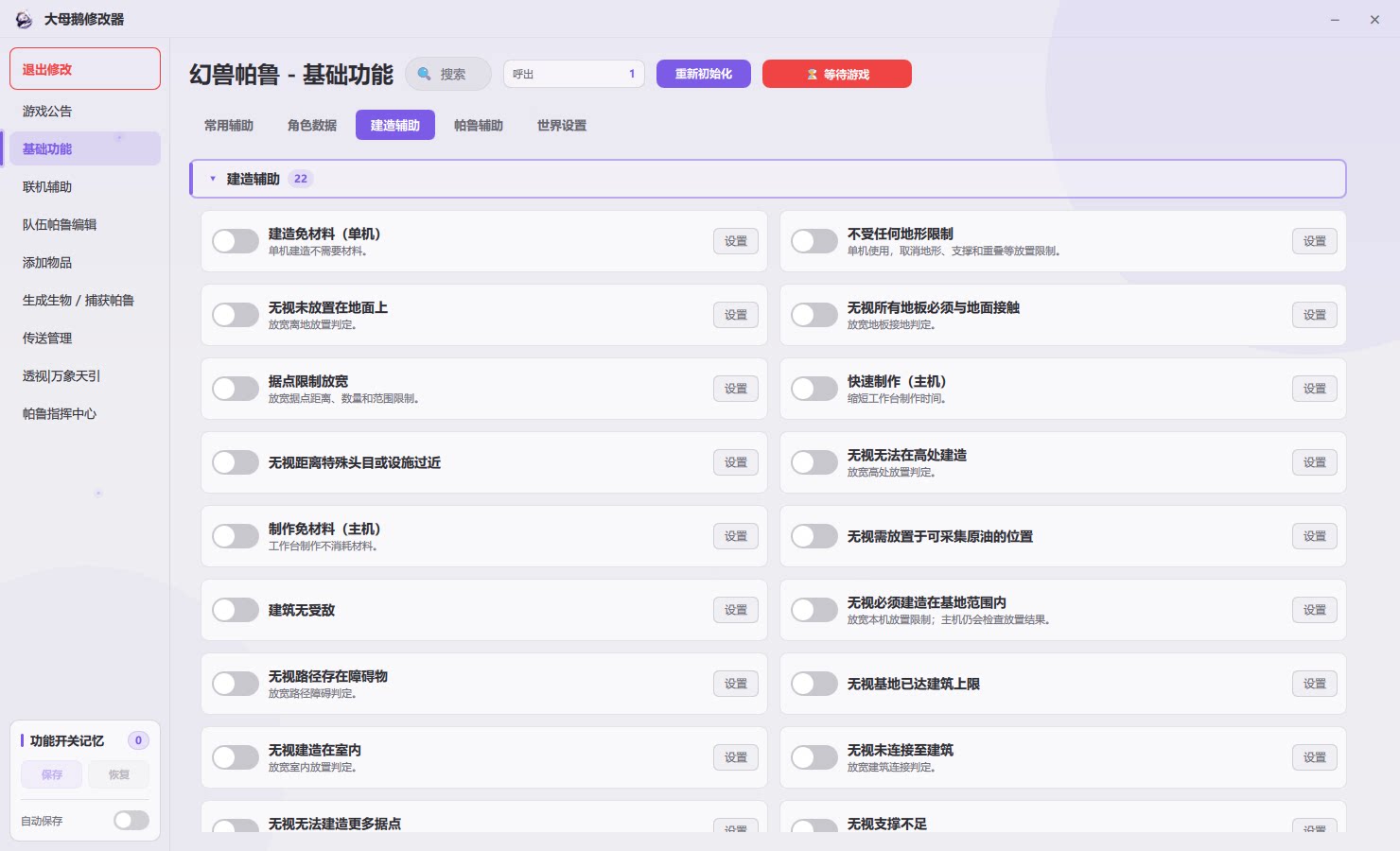
Task: Open 添加物品 sidebar page
Action: (x=85, y=262)
